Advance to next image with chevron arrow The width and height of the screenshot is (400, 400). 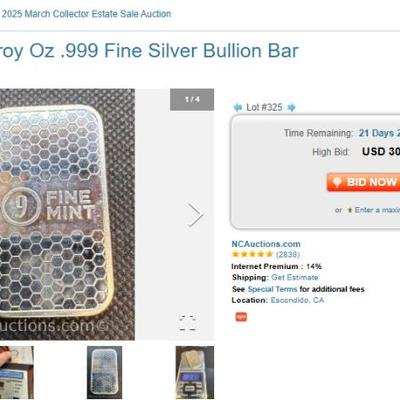pyautogui.click(x=196, y=215)
